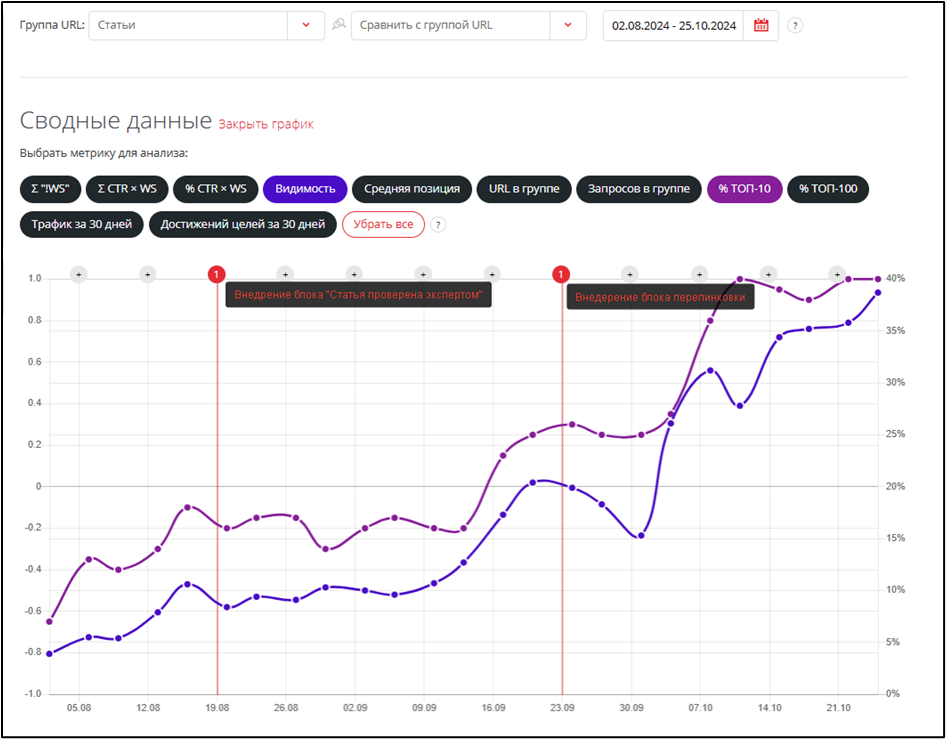The width and height of the screenshot is (946, 739).
Task: Click the compare icon between URL dropdowns
Action: [x=339, y=26]
